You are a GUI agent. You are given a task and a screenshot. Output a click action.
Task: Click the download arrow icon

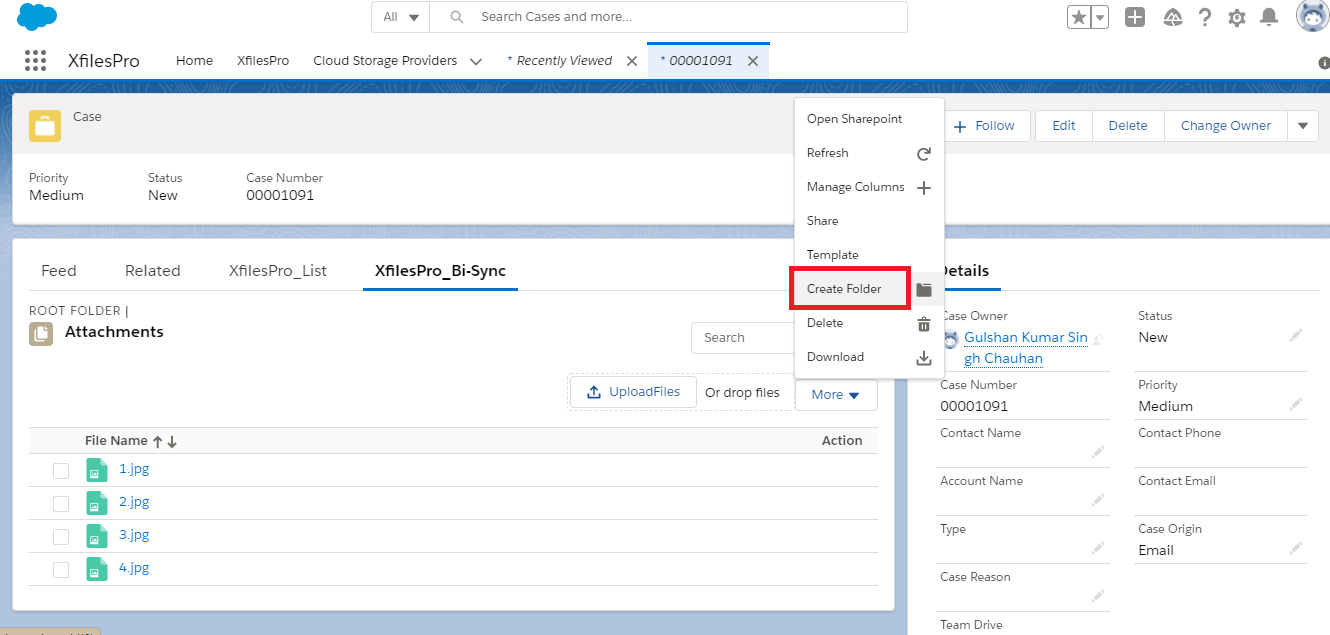click(x=924, y=358)
